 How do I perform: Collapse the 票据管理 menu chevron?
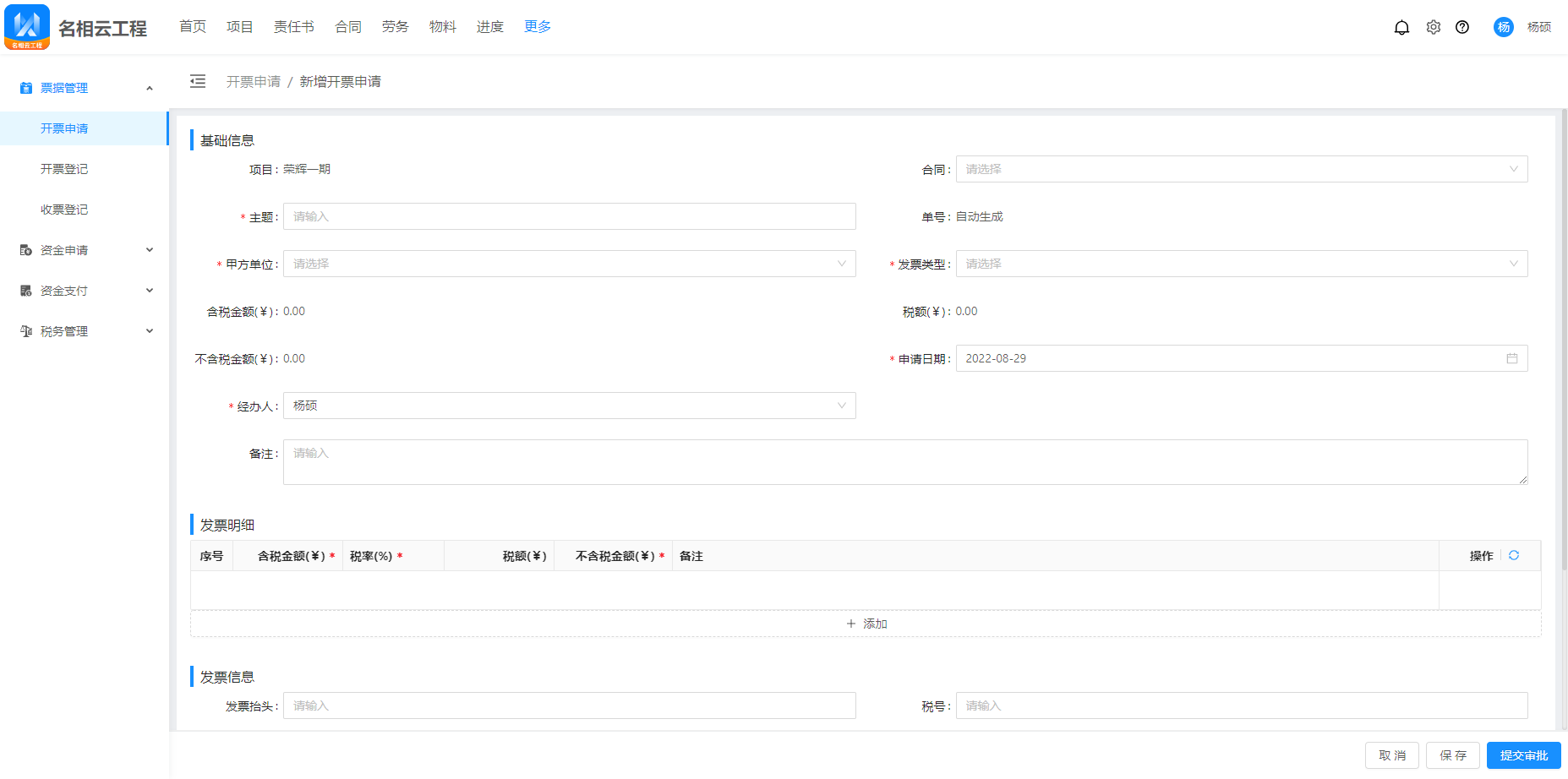point(150,88)
